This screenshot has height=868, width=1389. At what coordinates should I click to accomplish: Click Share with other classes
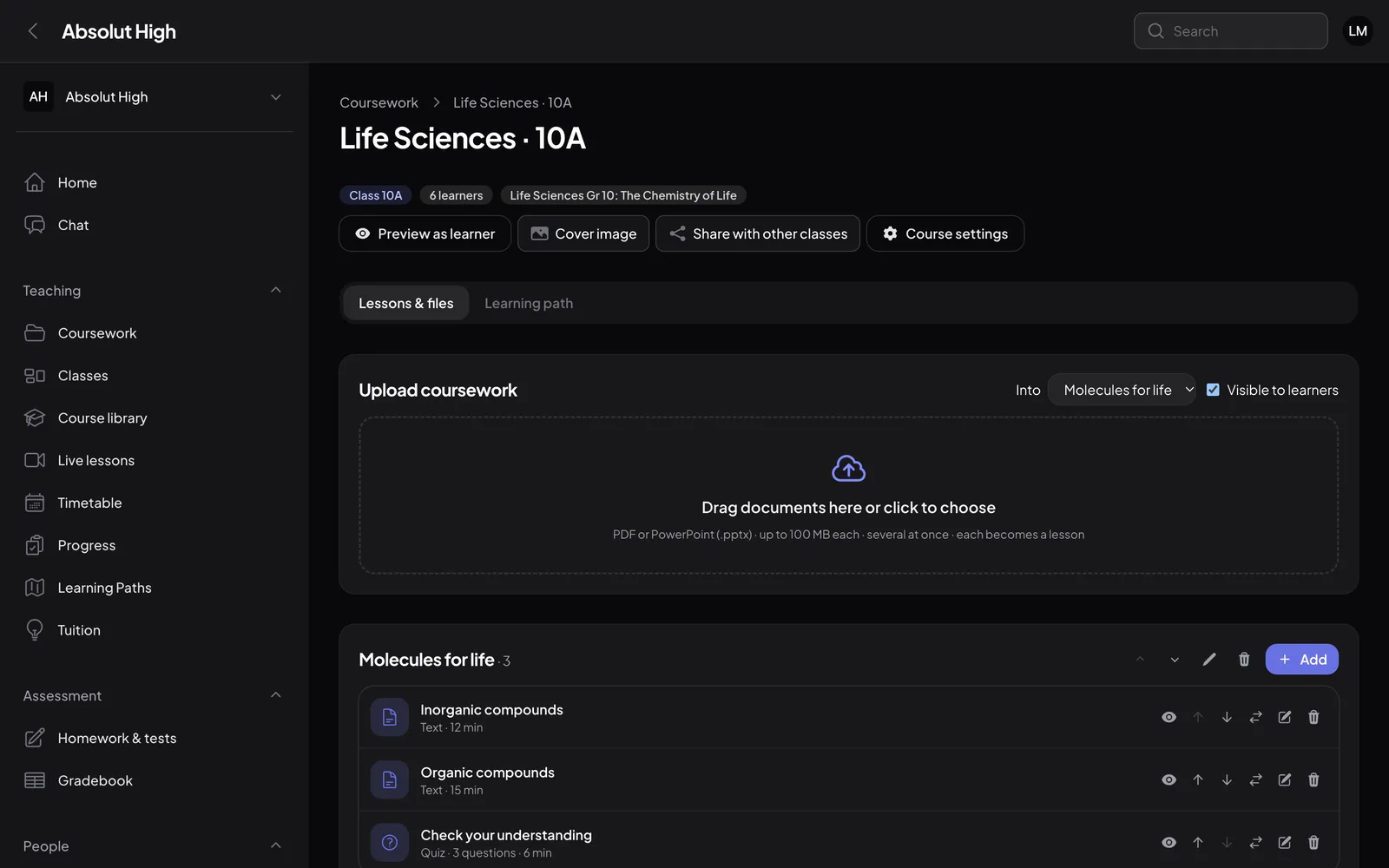(x=758, y=233)
